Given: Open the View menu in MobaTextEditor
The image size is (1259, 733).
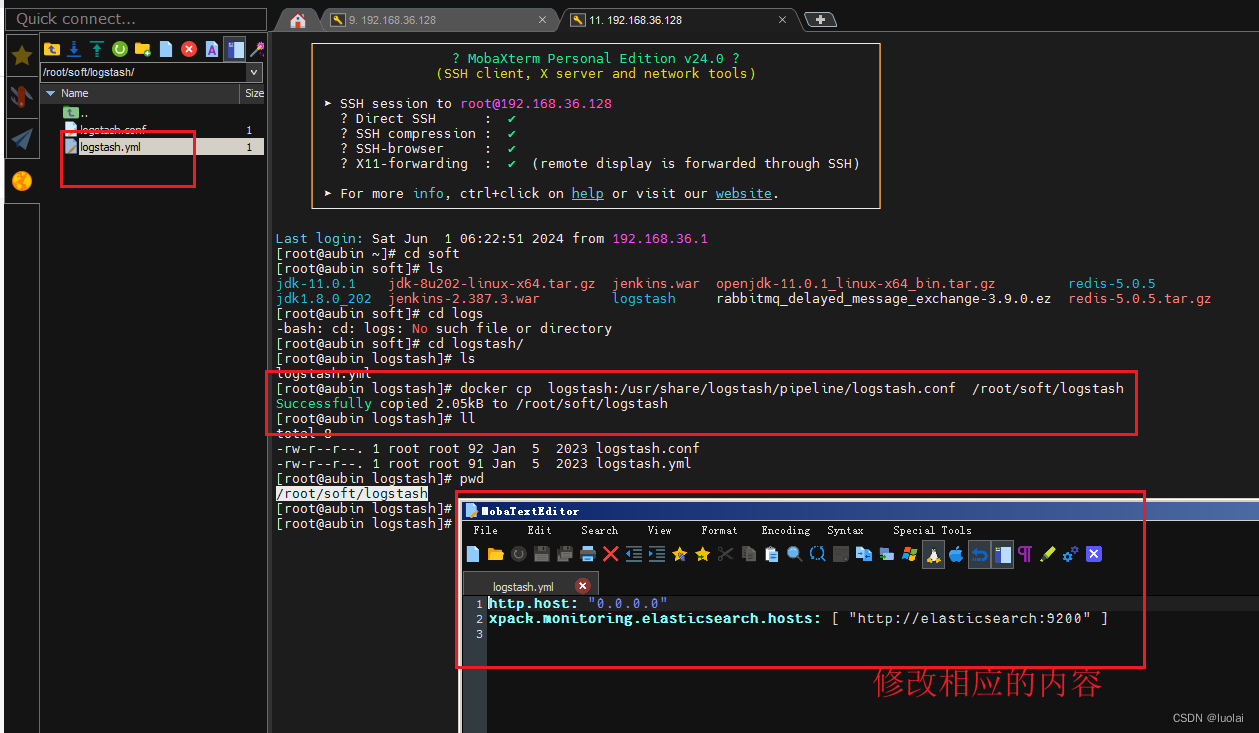Looking at the screenshot, I should (x=659, y=530).
